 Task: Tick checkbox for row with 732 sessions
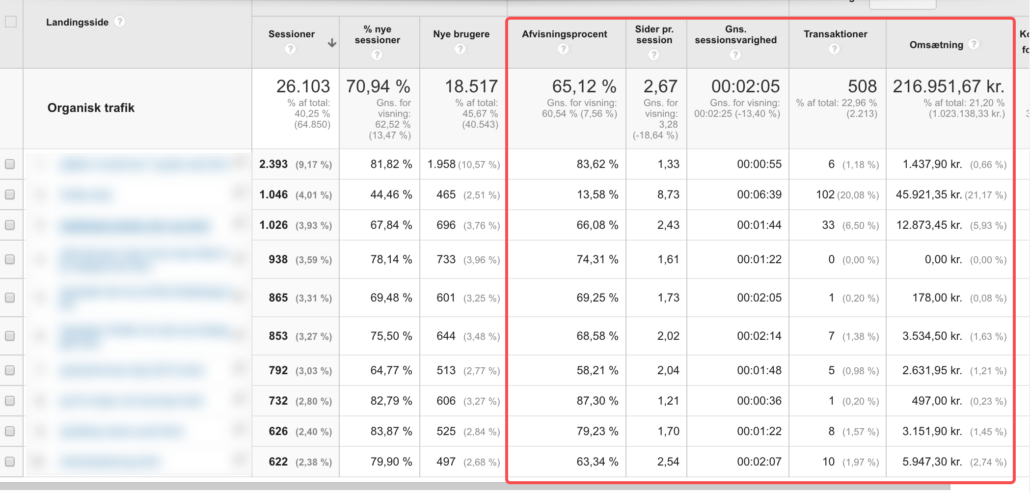pos(10,401)
